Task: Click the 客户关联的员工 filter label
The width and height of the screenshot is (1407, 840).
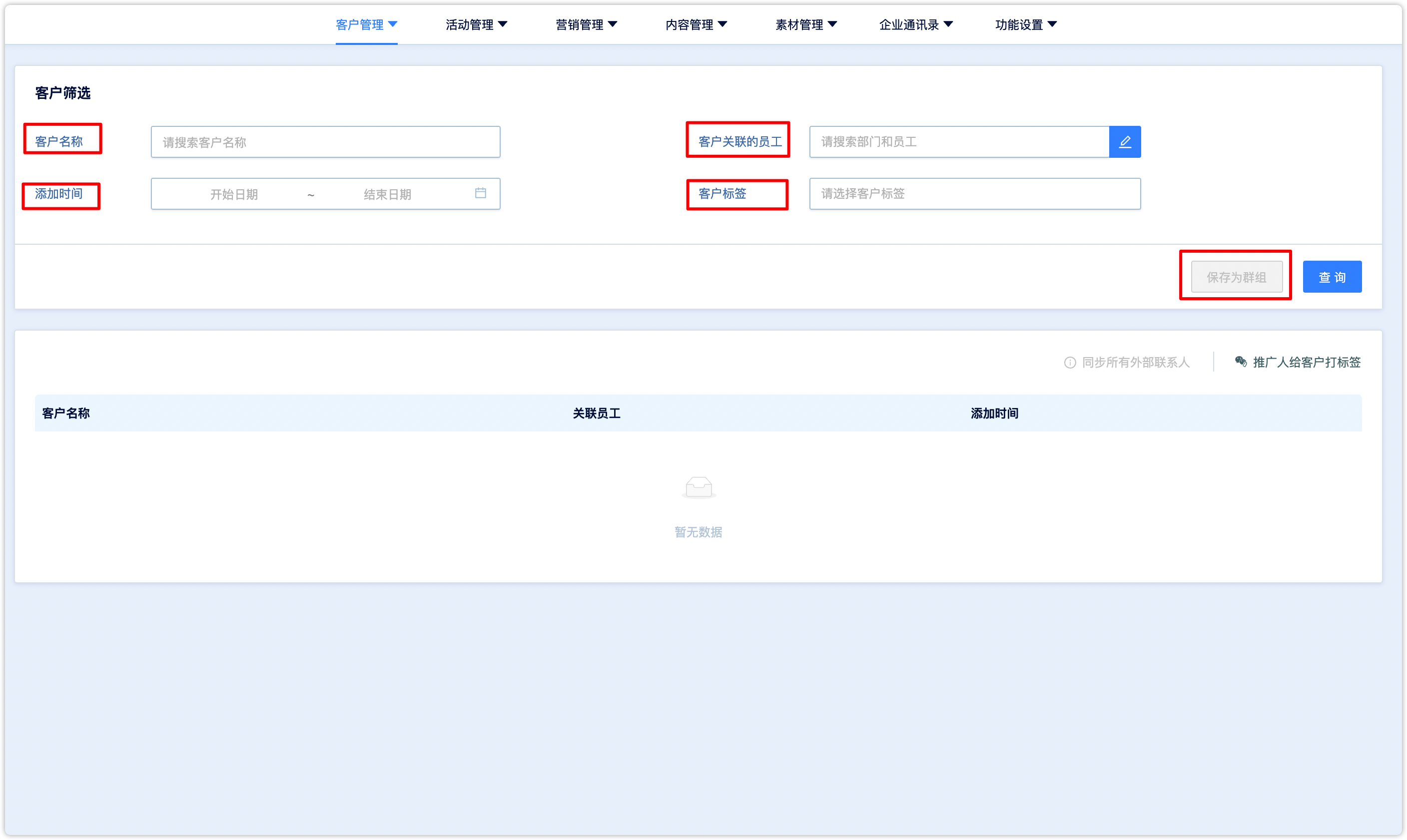Action: point(739,141)
